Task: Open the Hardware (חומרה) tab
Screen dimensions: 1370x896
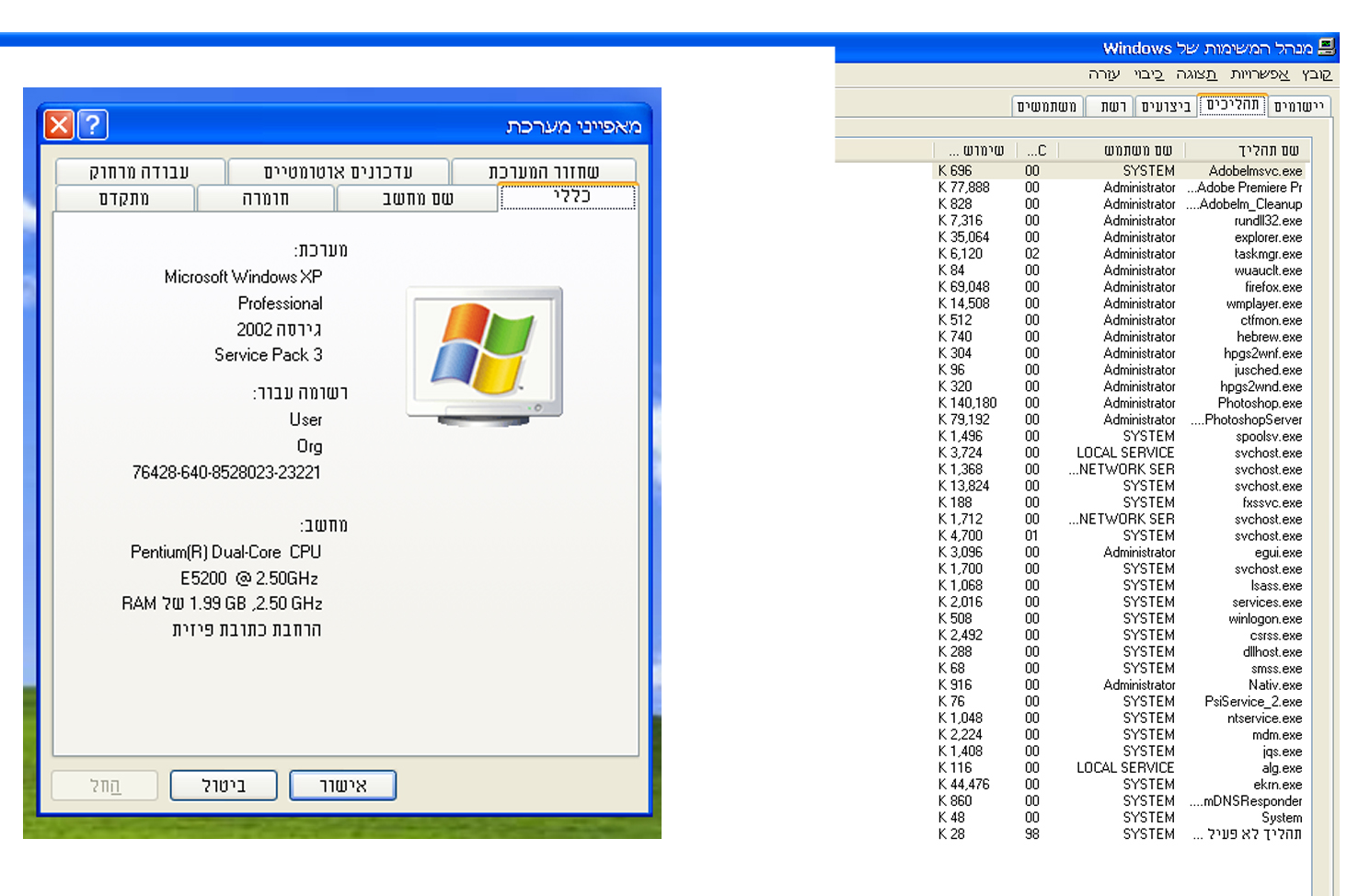Action: coord(265,199)
